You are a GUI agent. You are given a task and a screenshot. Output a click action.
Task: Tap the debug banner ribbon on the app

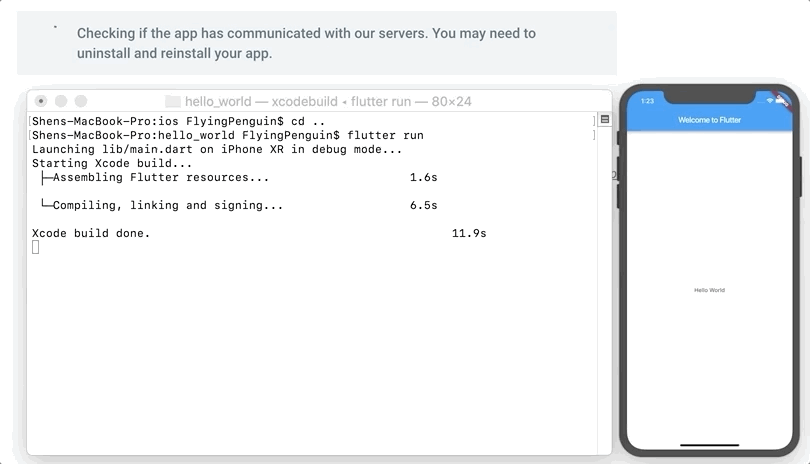(x=783, y=100)
